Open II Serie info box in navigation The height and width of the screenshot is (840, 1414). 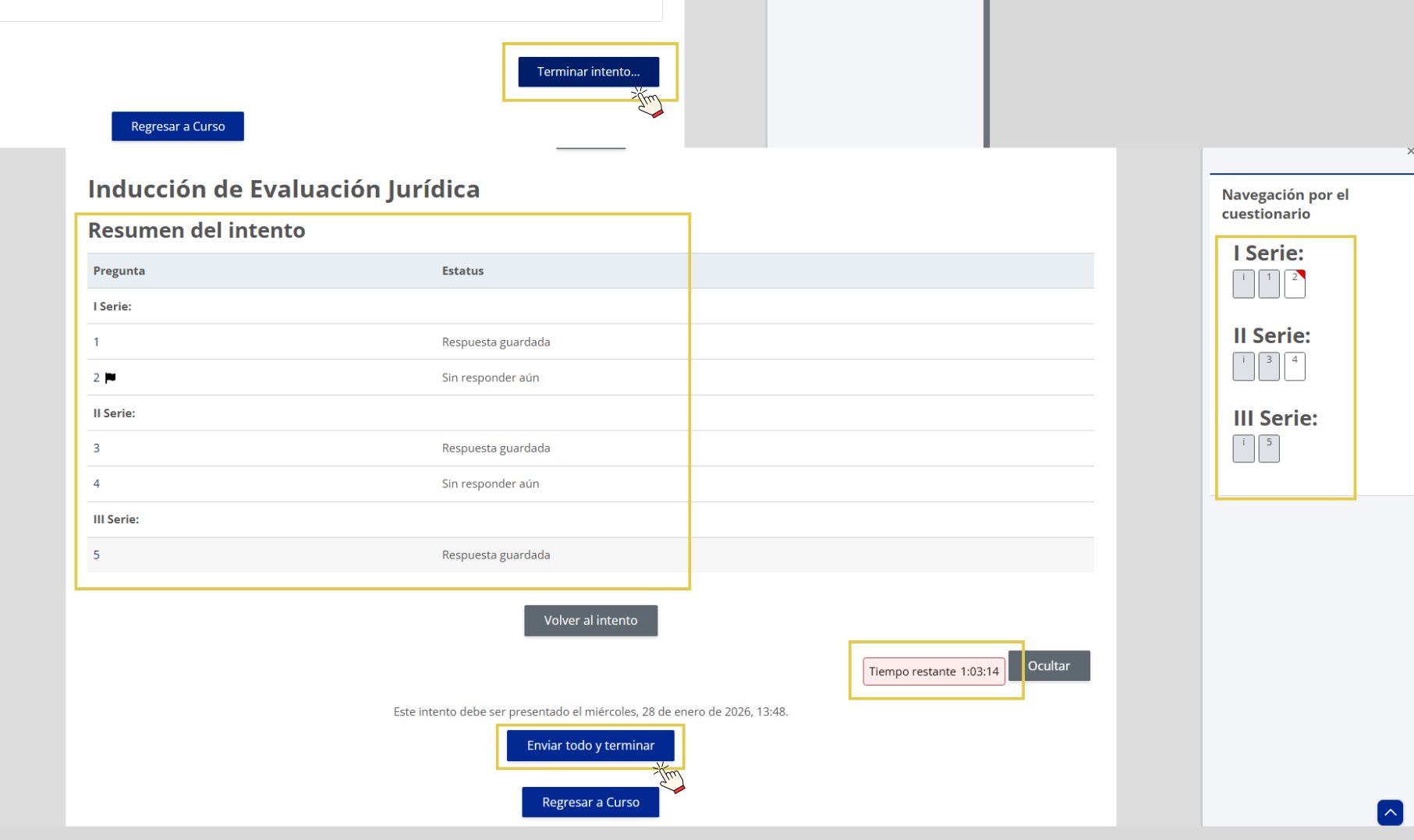1243,367
